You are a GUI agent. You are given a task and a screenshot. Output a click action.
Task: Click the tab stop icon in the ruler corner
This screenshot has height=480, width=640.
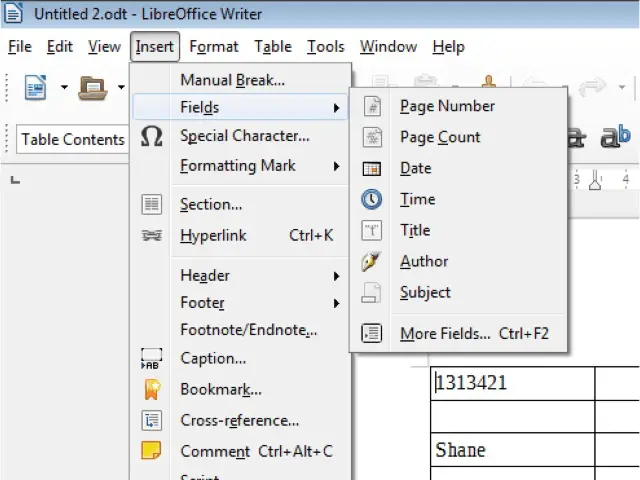pyautogui.click(x=15, y=180)
